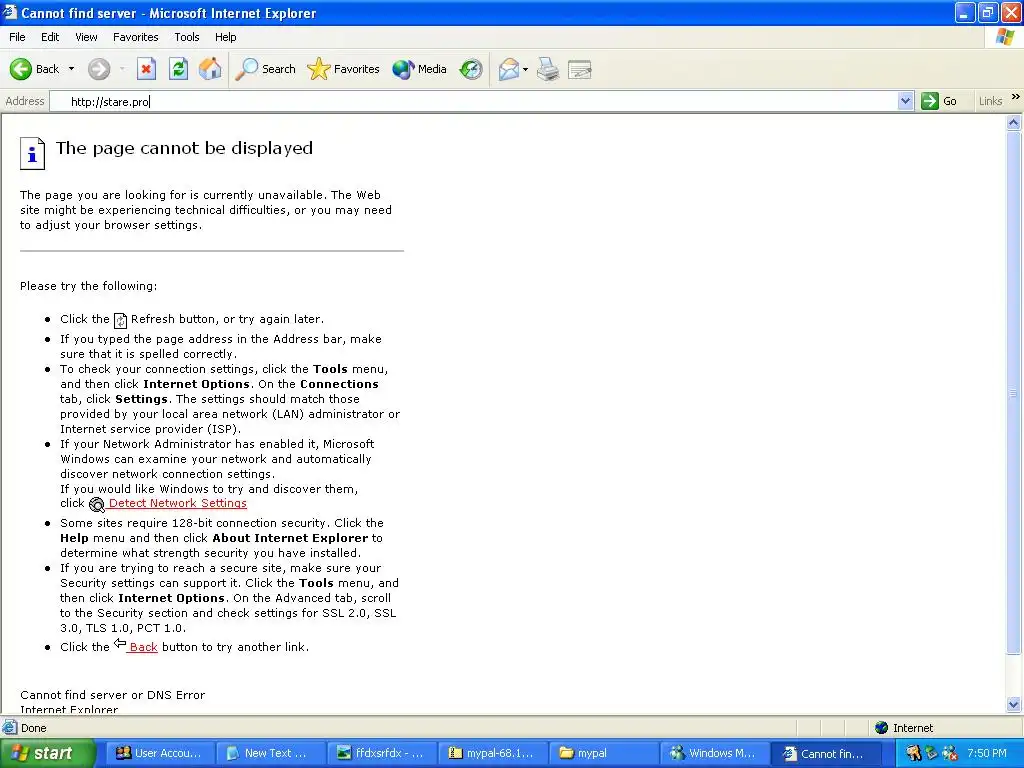Image resolution: width=1024 pixels, height=768 pixels.
Task: Go to the Home page icon
Action: point(210,69)
